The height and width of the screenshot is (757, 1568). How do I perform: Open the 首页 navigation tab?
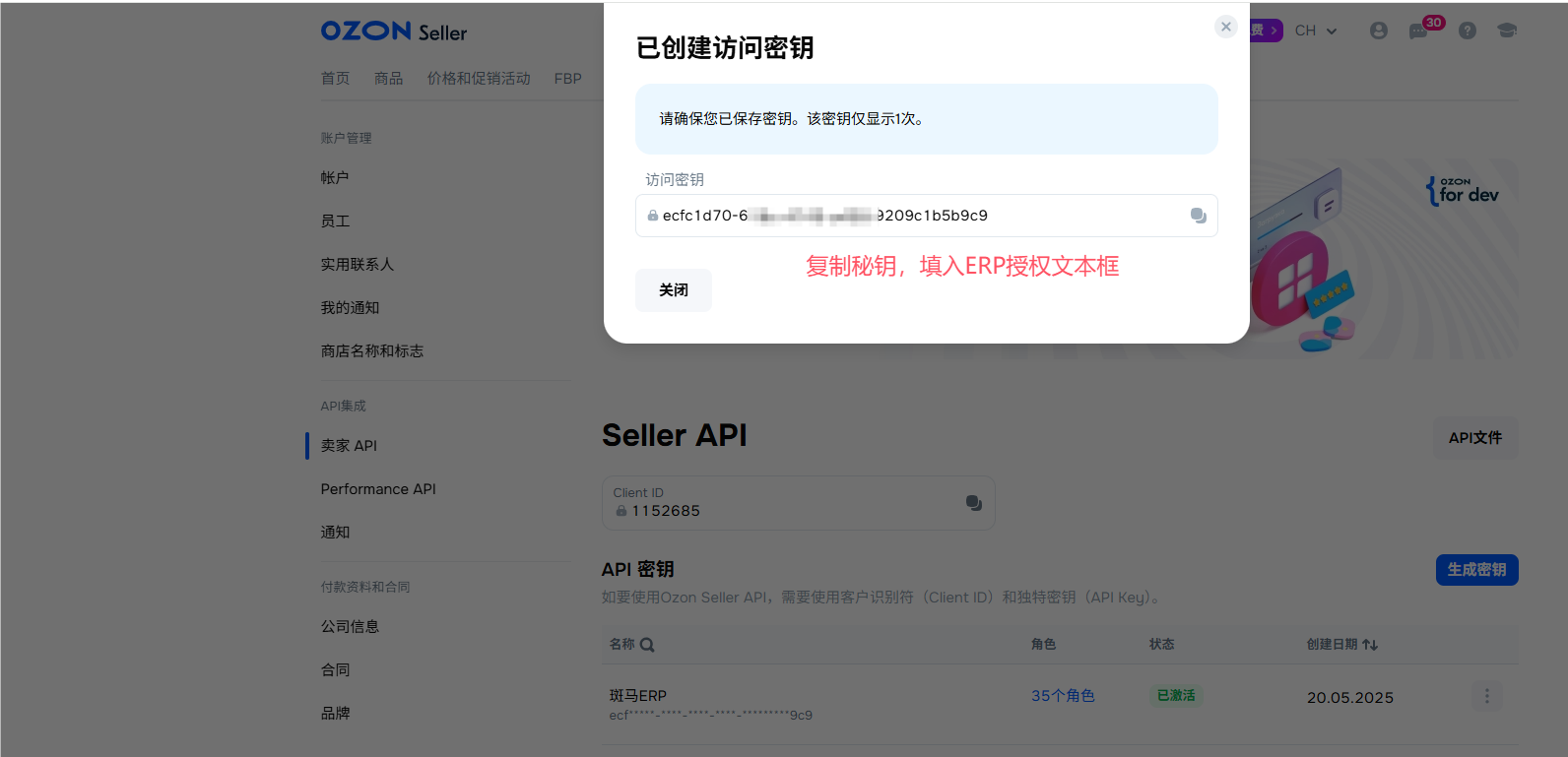(335, 78)
